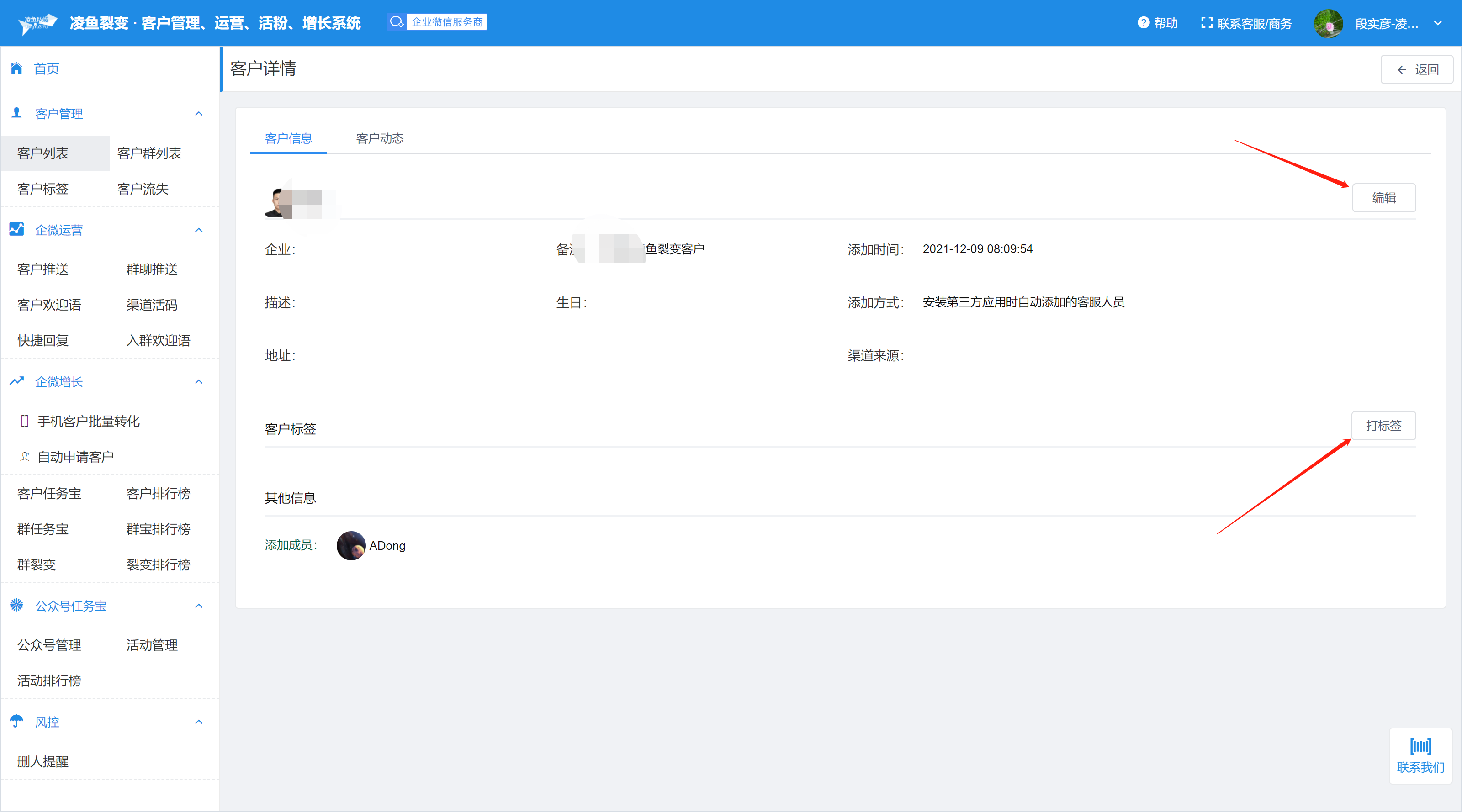The height and width of the screenshot is (812, 1462).
Task: Select the 客户信息 tab
Action: 288,138
